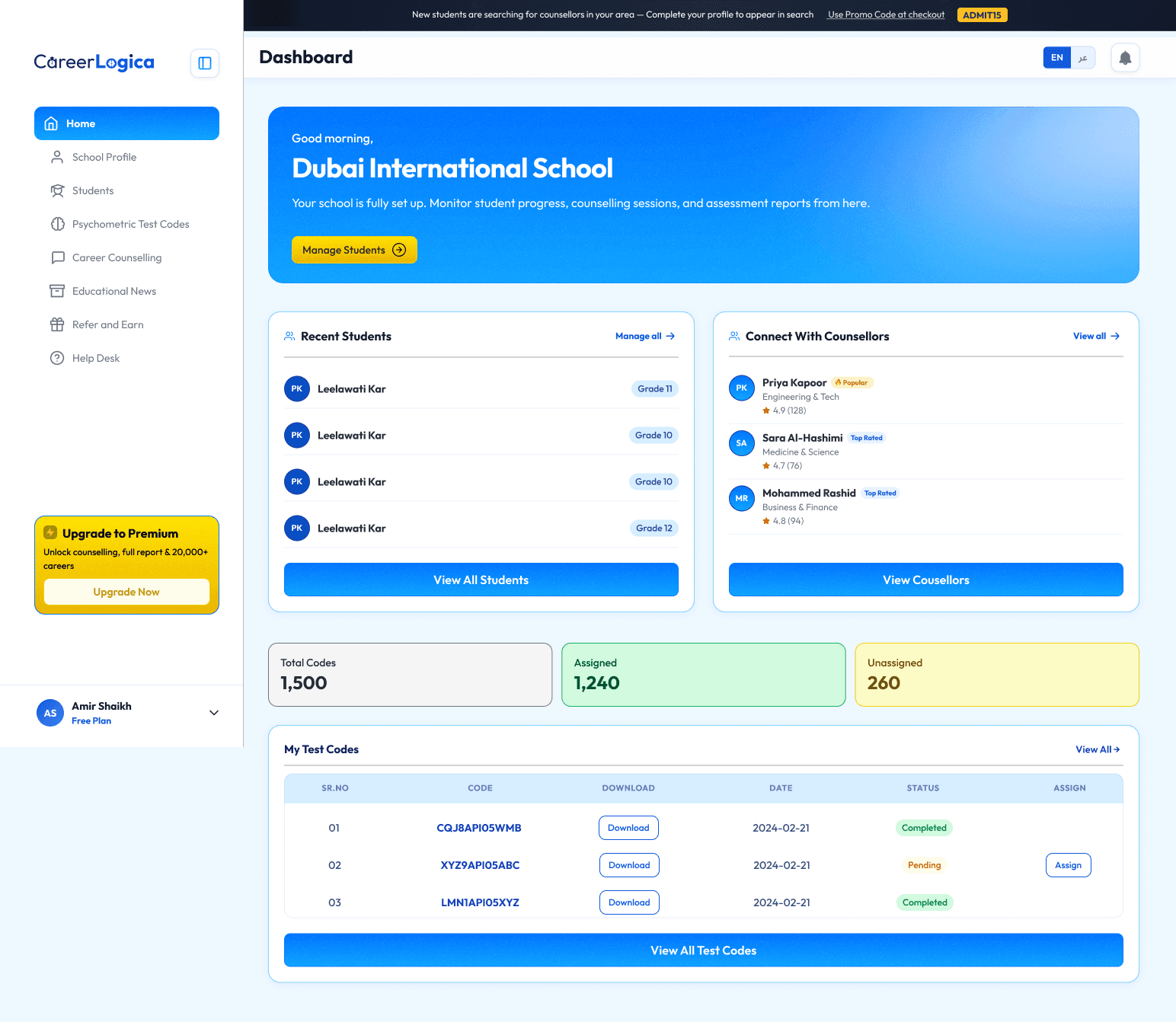Viewport: 1176px width, 1022px height.
Task: Click the Popular badge next to Priya Kapoor
Action: (x=852, y=383)
